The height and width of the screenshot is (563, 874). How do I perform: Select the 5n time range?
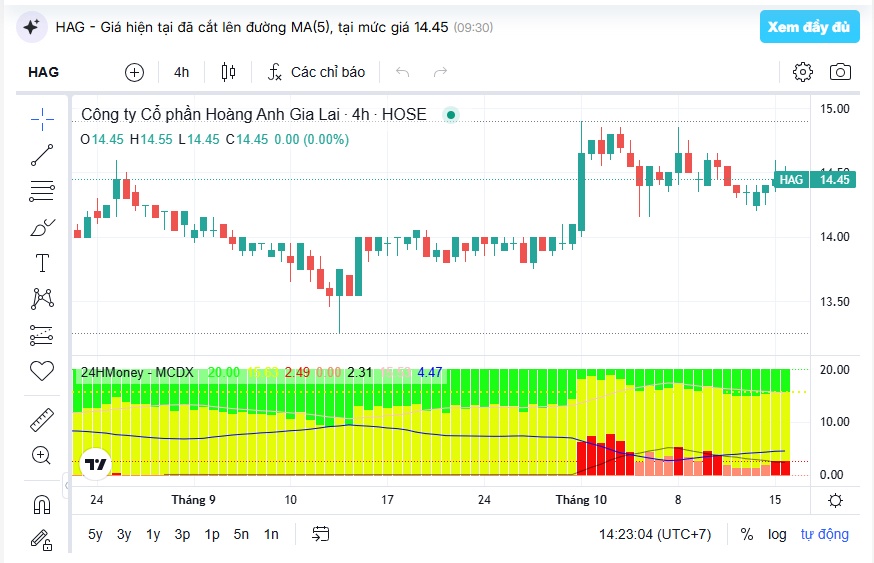241,534
